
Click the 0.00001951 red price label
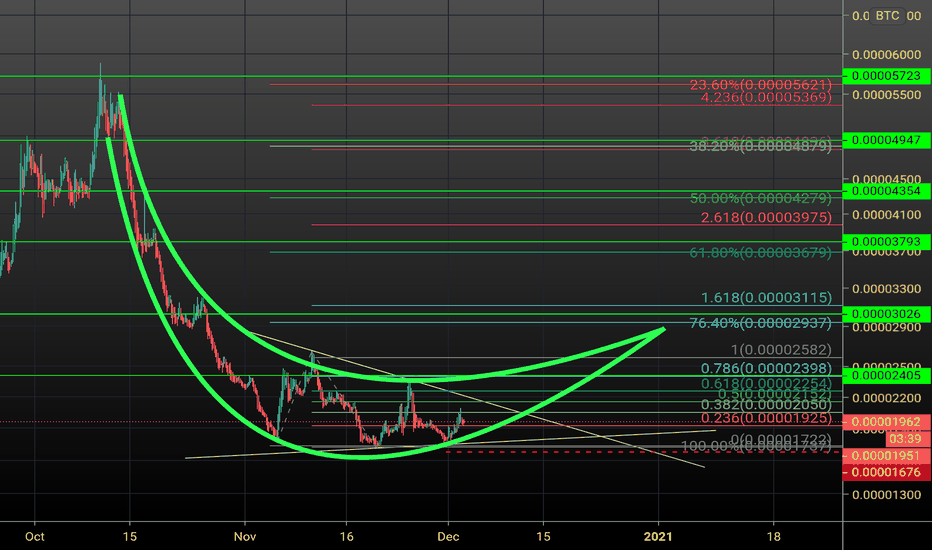coord(886,455)
